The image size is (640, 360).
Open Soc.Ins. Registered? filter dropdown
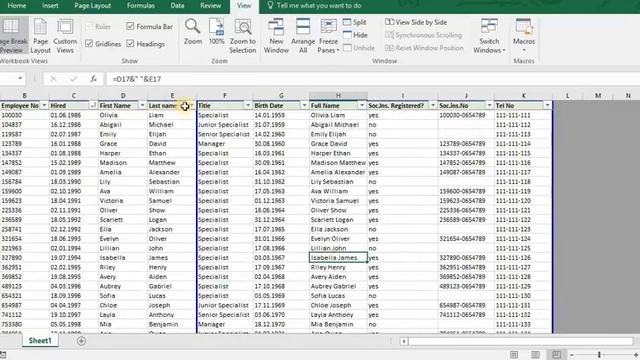(x=433, y=106)
